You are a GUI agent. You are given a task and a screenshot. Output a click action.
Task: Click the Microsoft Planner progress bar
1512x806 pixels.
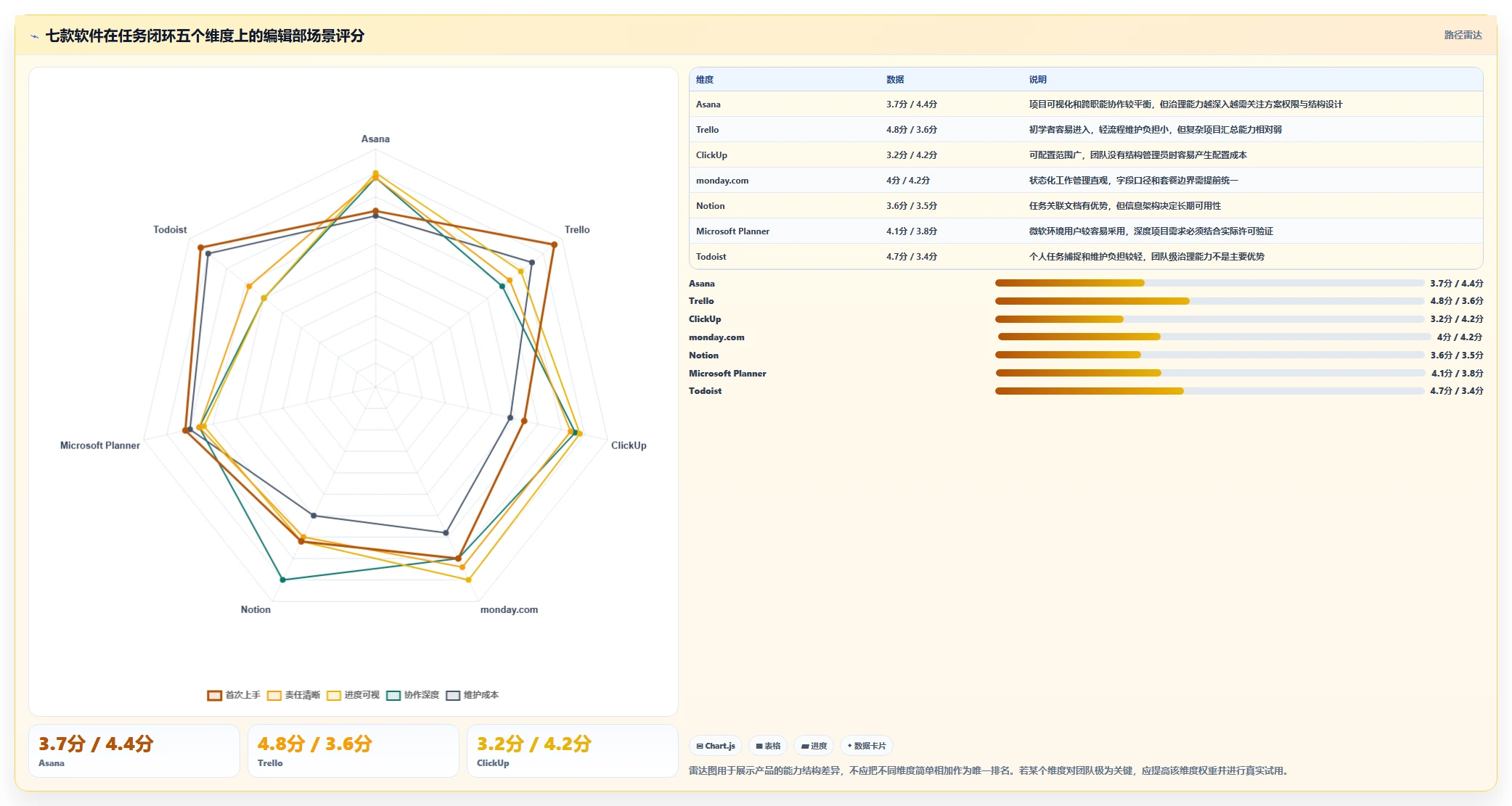(1210, 373)
